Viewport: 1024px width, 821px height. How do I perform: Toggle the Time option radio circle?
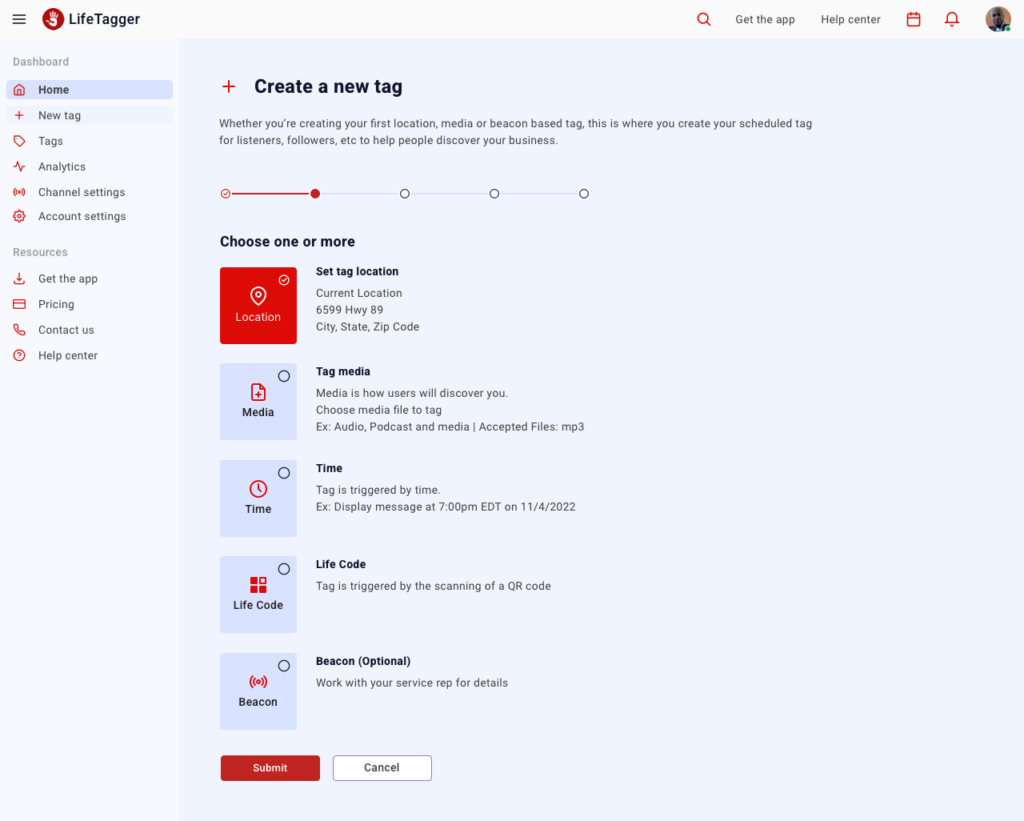pyautogui.click(x=283, y=473)
